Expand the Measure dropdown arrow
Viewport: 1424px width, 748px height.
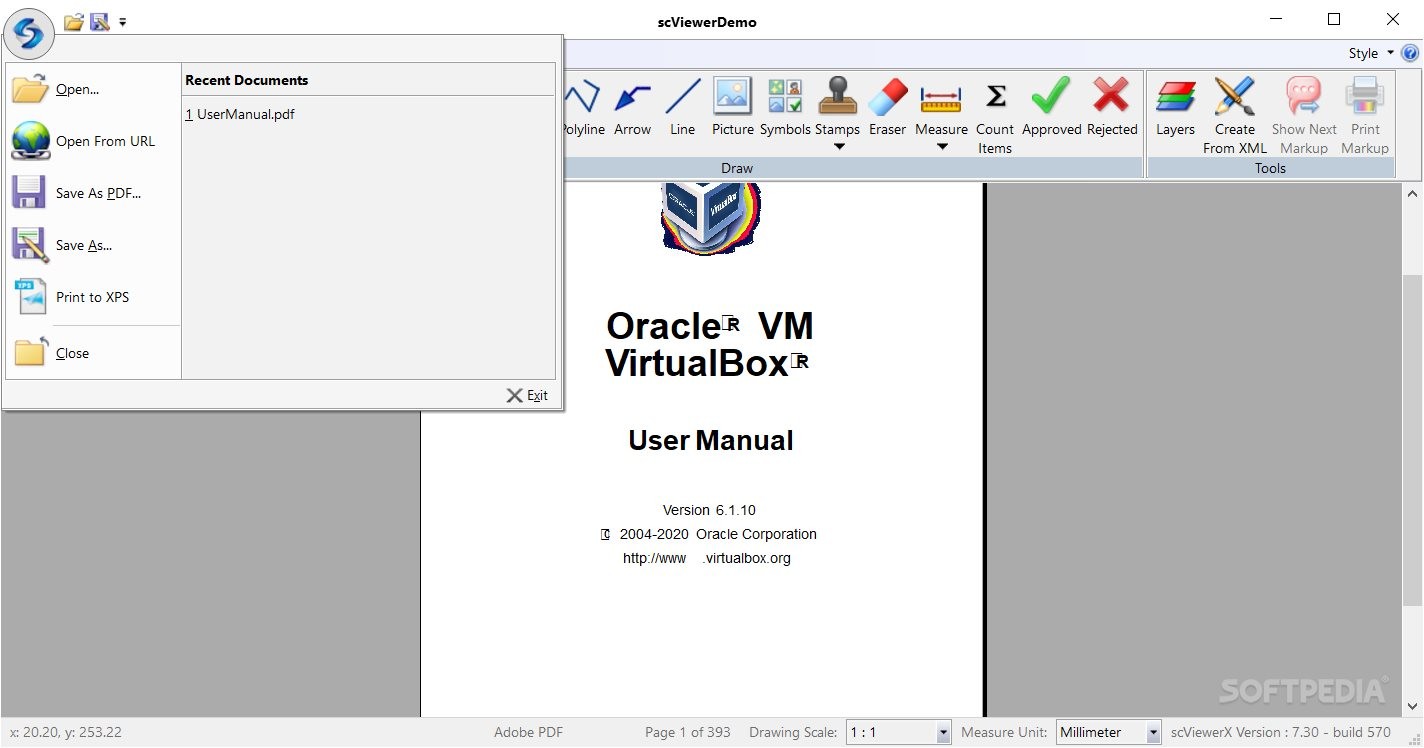tap(942, 147)
